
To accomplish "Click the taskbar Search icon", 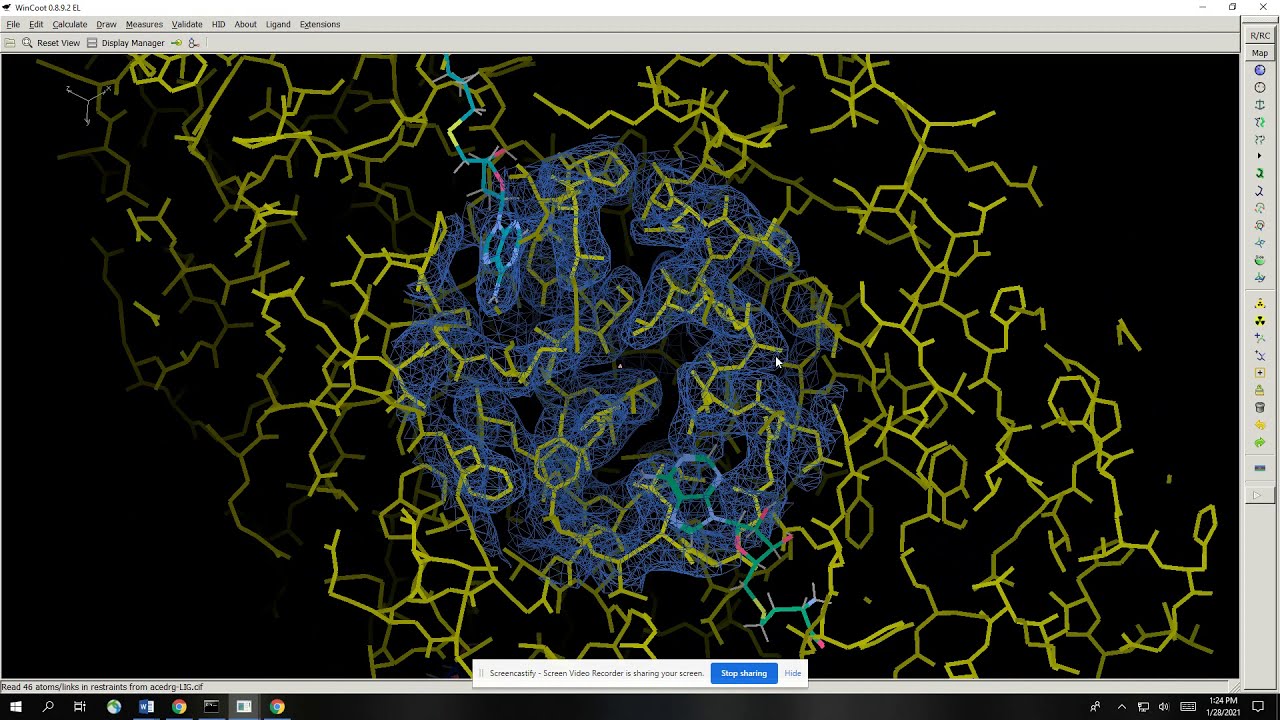I will 48,707.
